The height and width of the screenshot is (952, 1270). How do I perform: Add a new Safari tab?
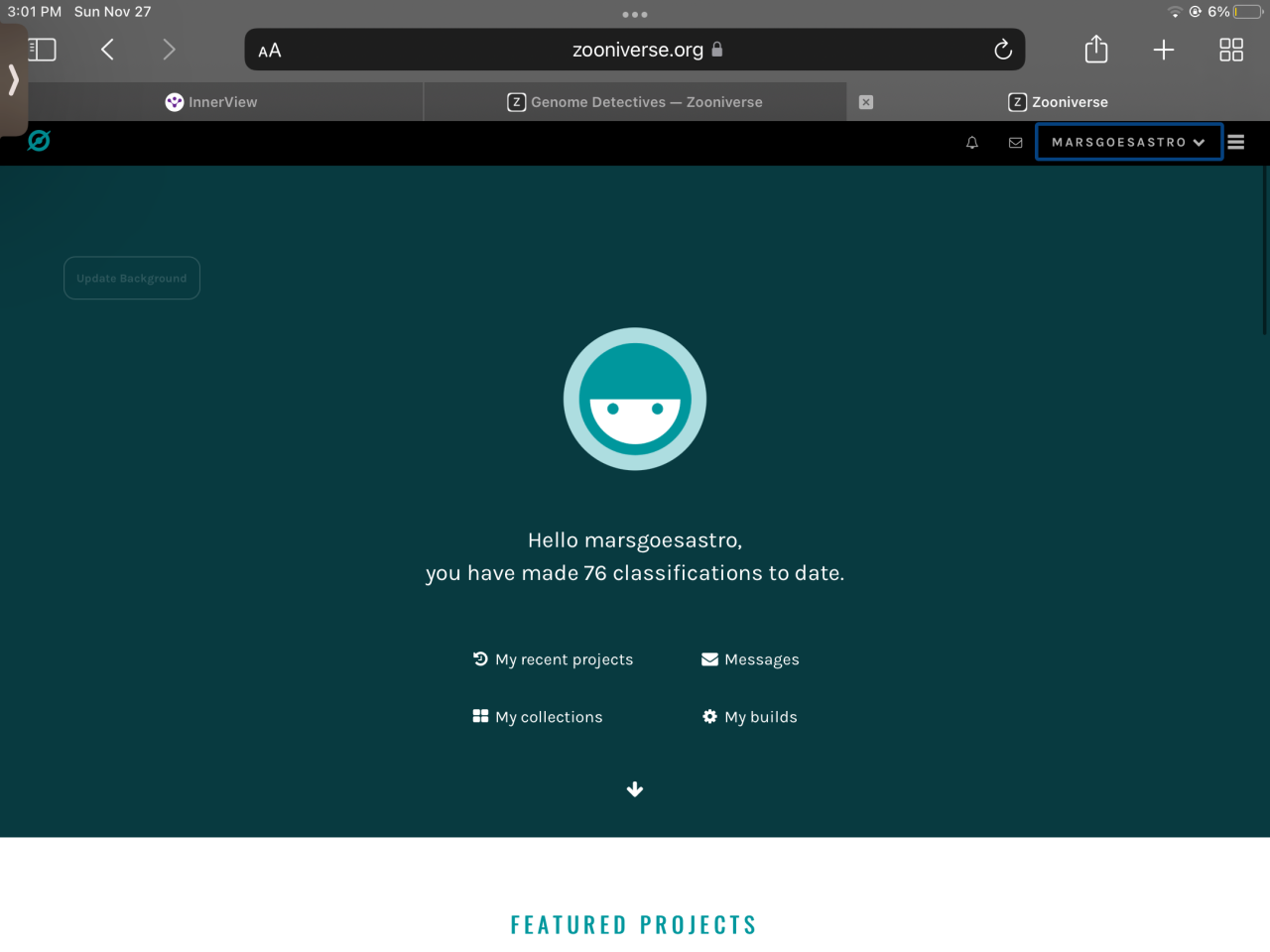click(x=1164, y=50)
